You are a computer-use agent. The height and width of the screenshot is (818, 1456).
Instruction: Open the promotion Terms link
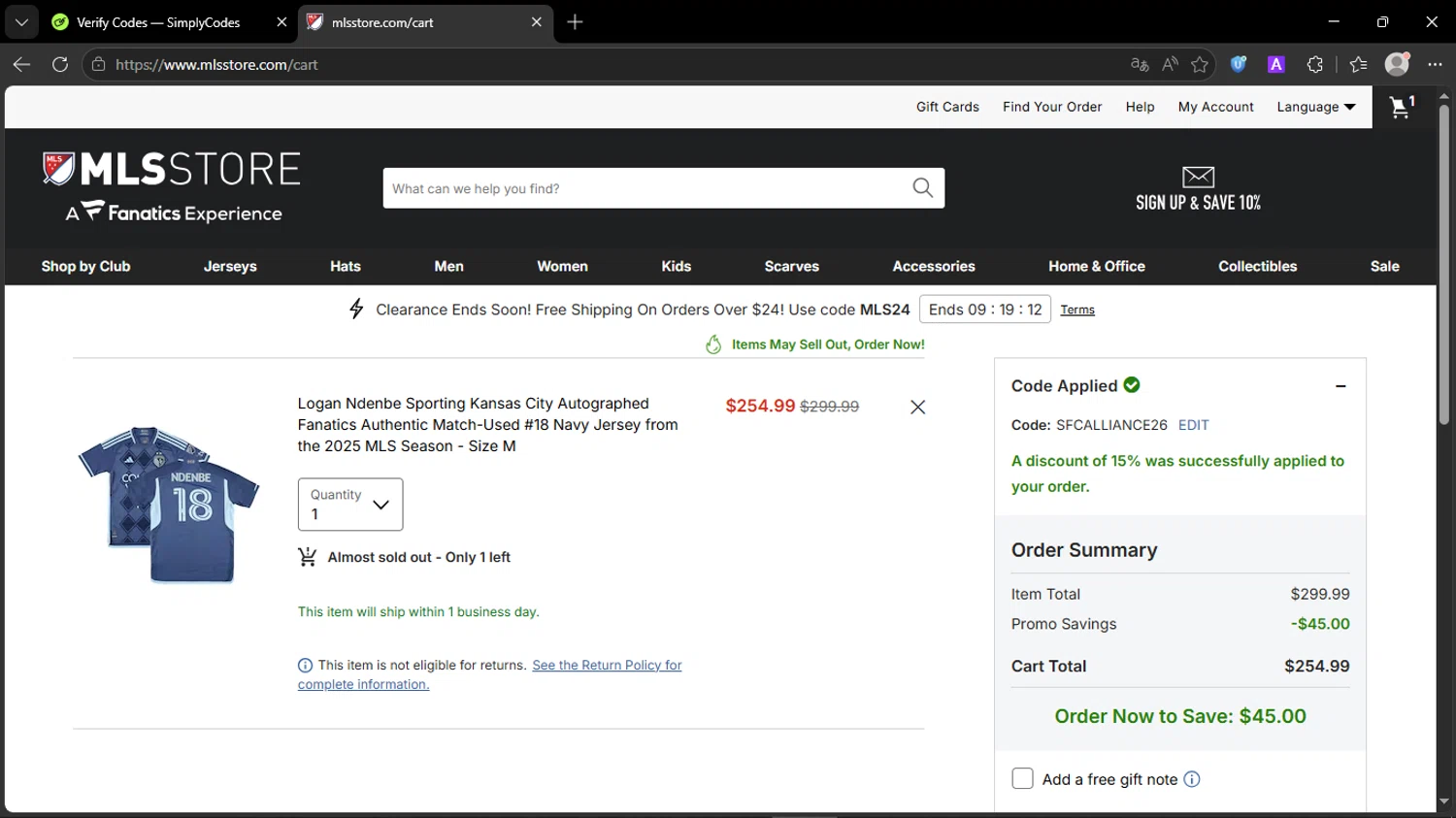[1077, 310]
